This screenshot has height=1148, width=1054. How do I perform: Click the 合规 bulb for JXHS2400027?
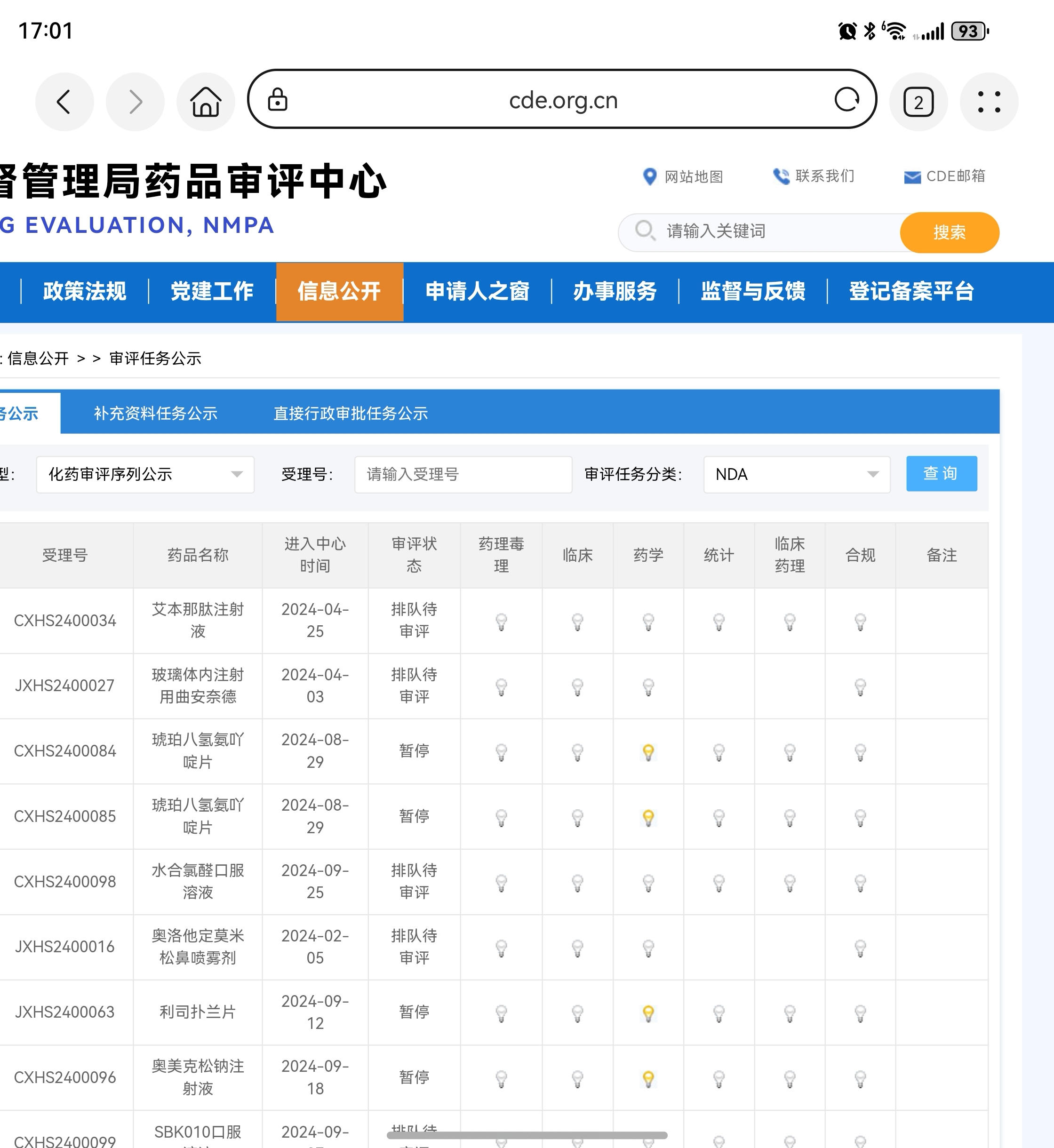pos(860,687)
